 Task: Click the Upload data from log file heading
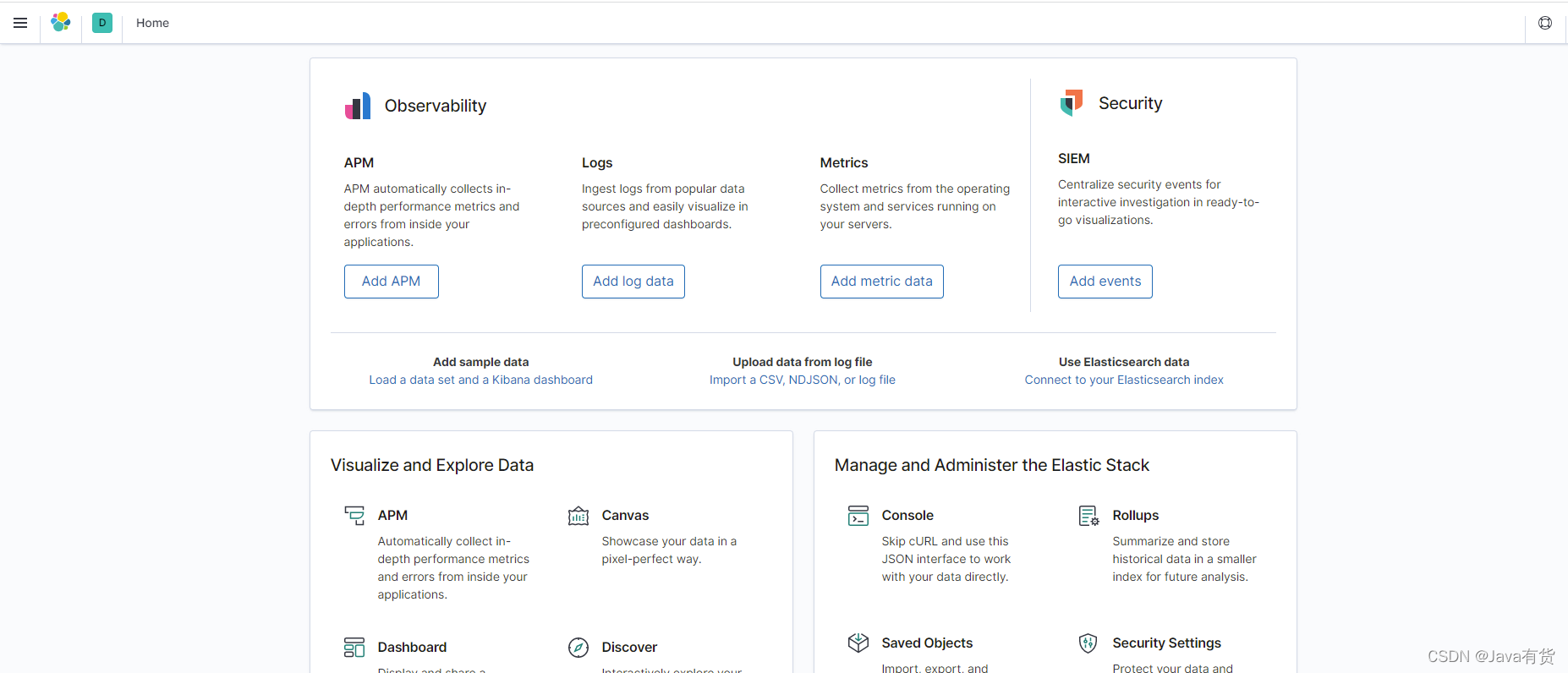pyautogui.click(x=803, y=362)
